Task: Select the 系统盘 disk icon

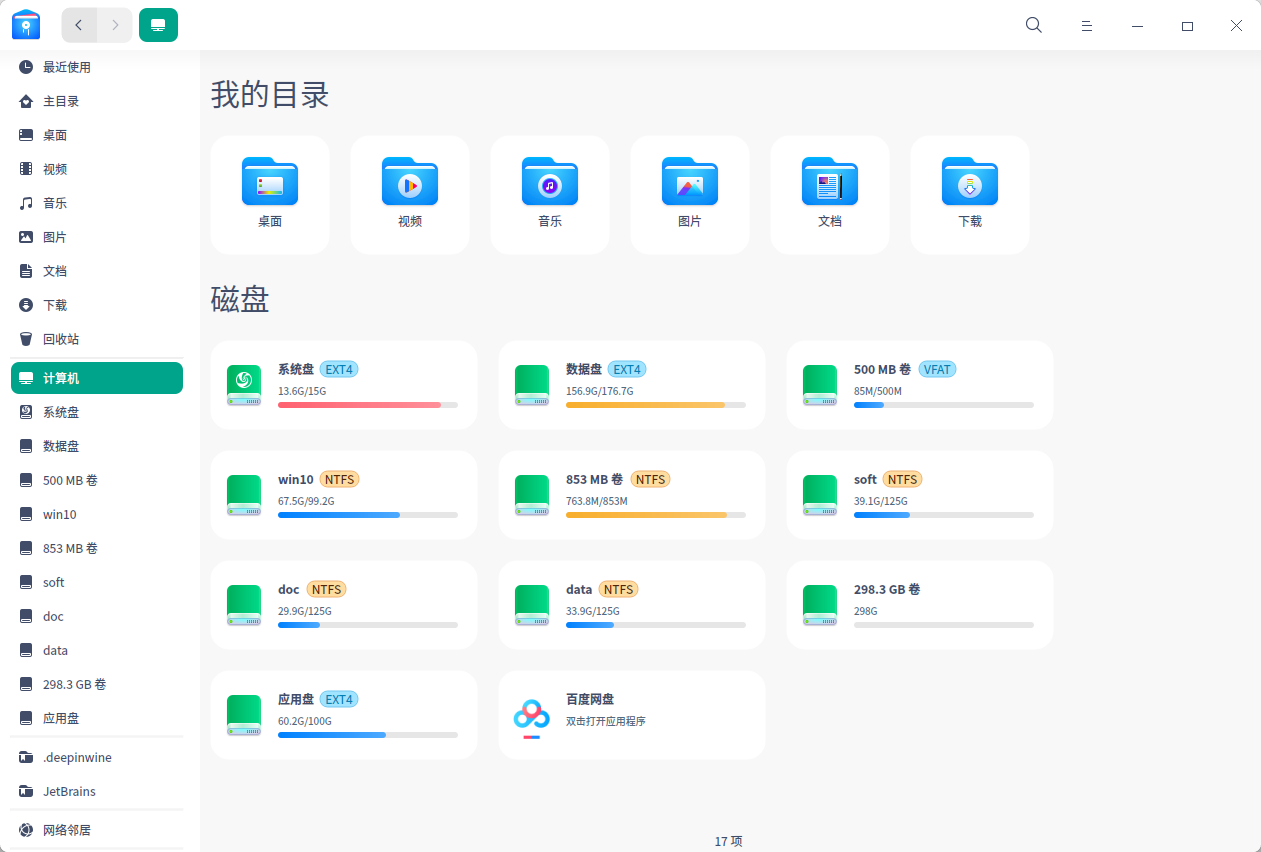Action: (244, 385)
